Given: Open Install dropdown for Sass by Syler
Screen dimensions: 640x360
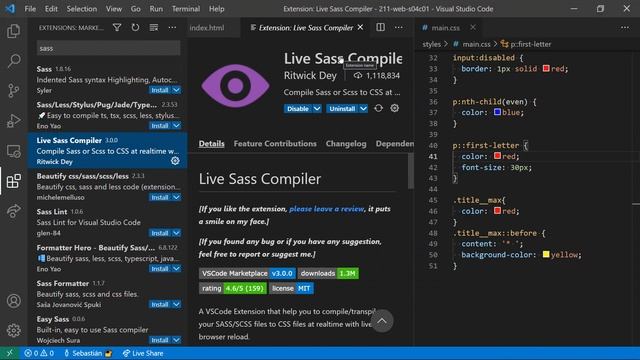Looking at the screenshot, I should pos(176,90).
